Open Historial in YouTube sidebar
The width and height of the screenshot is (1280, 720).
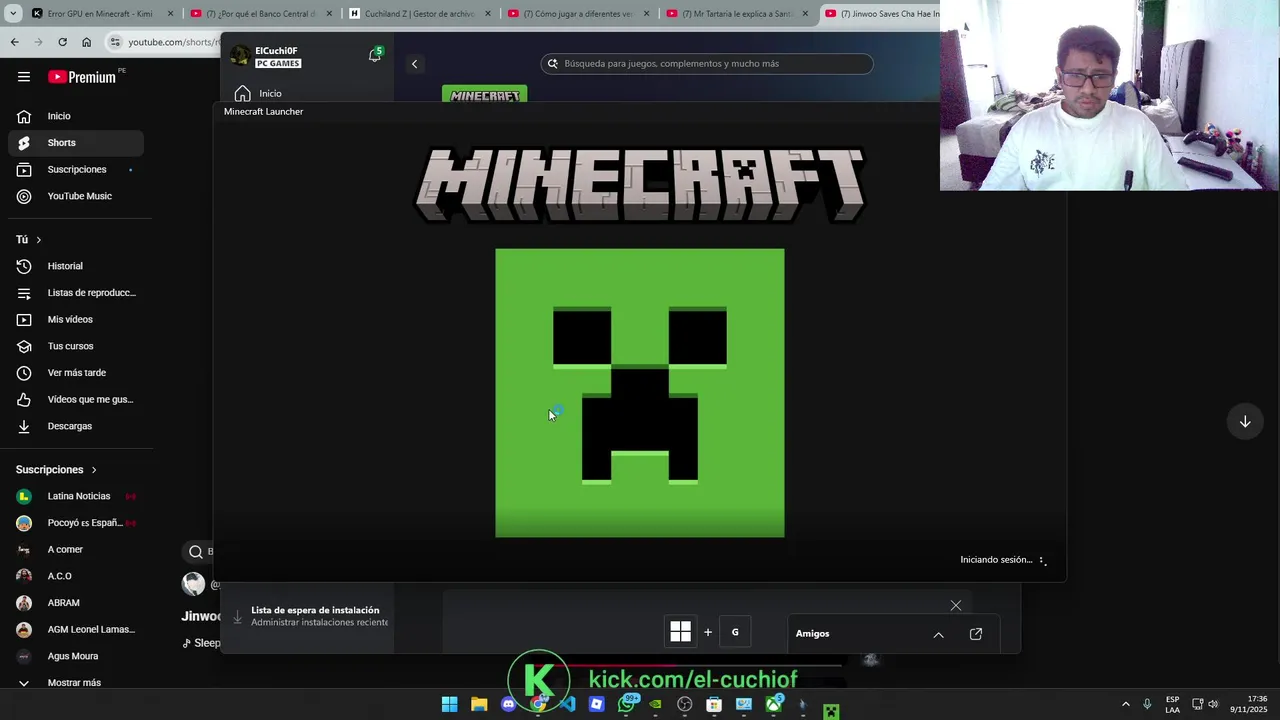(76, 266)
